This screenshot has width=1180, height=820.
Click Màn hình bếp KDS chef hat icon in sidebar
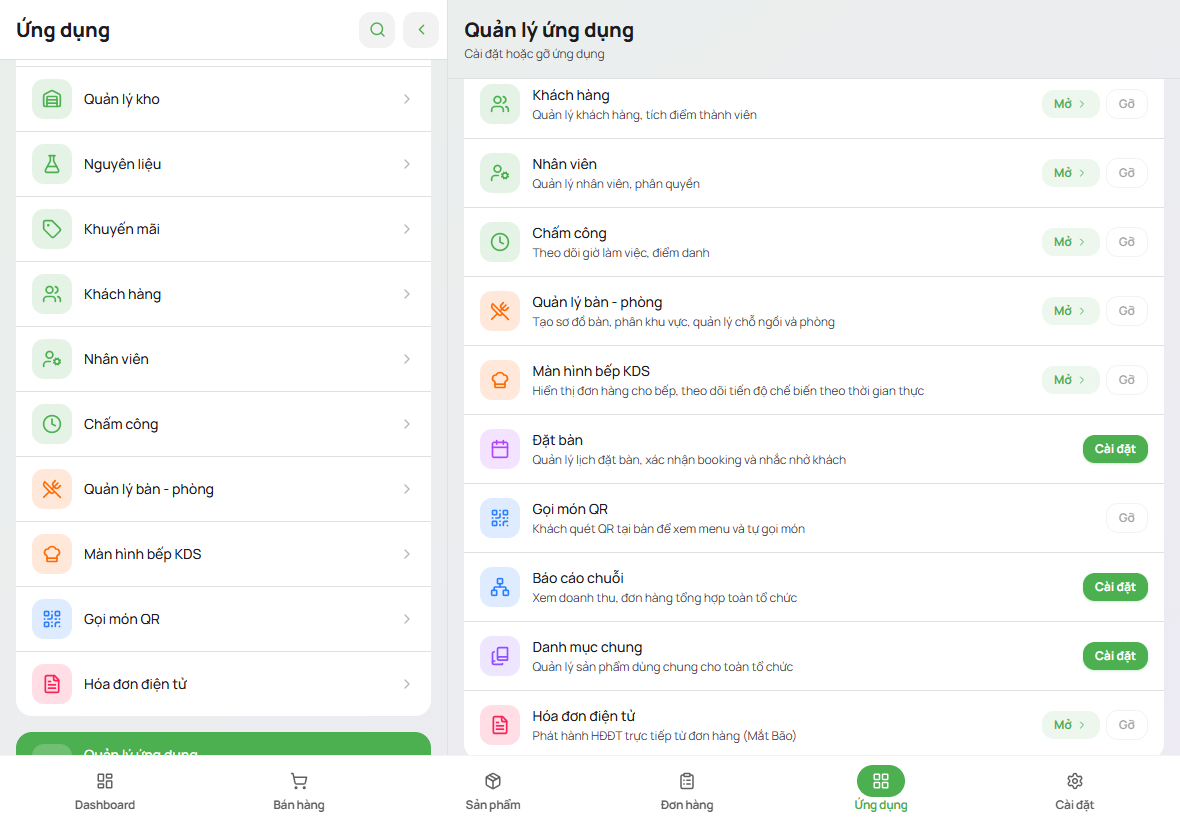(x=52, y=554)
